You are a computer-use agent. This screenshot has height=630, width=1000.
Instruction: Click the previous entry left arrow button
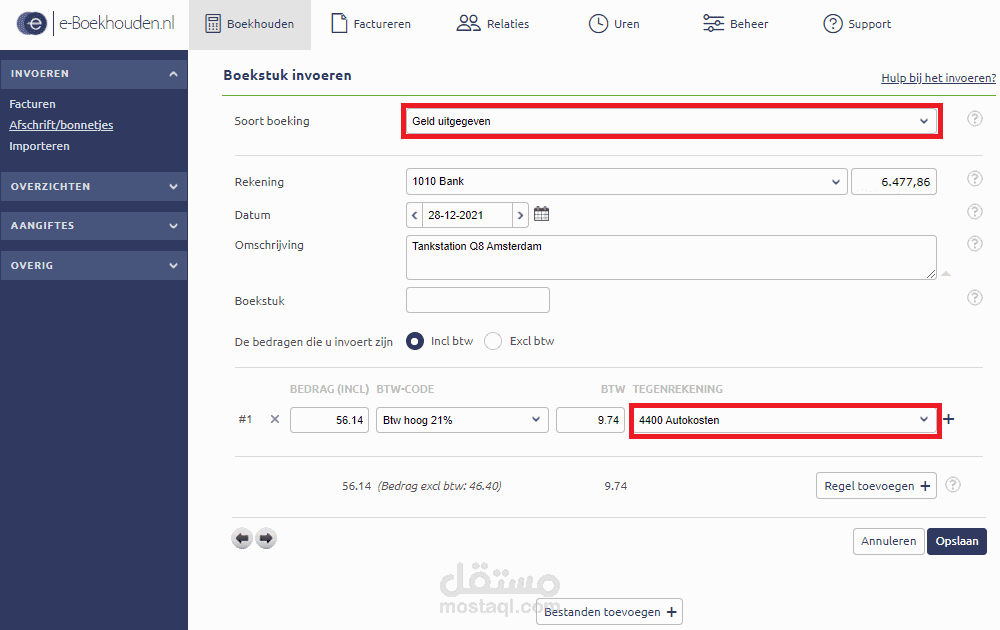pyautogui.click(x=242, y=539)
